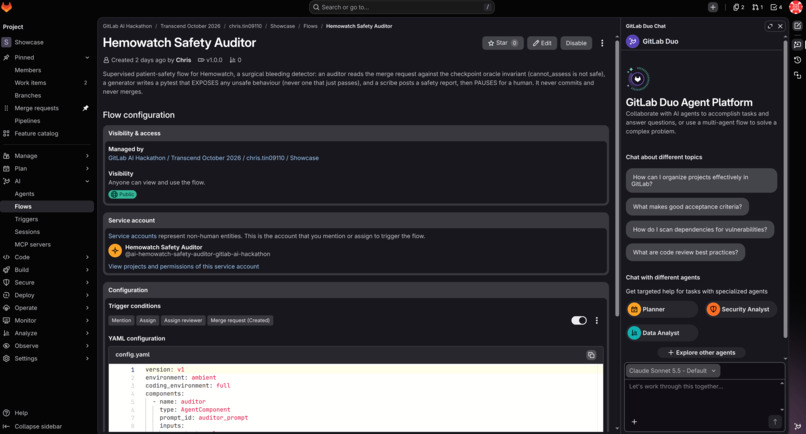The width and height of the screenshot is (806, 434).
Task: Expand the Operate sidebar section
Action: point(87,308)
